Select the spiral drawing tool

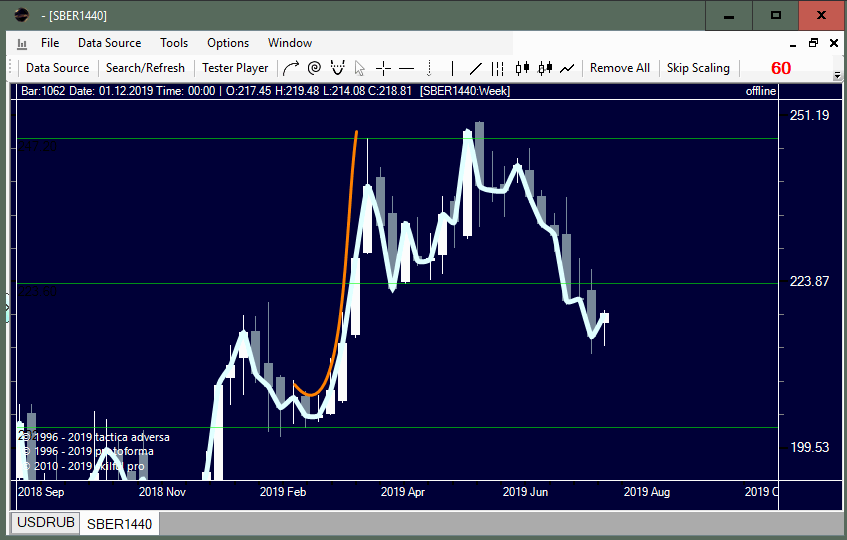pos(314,68)
